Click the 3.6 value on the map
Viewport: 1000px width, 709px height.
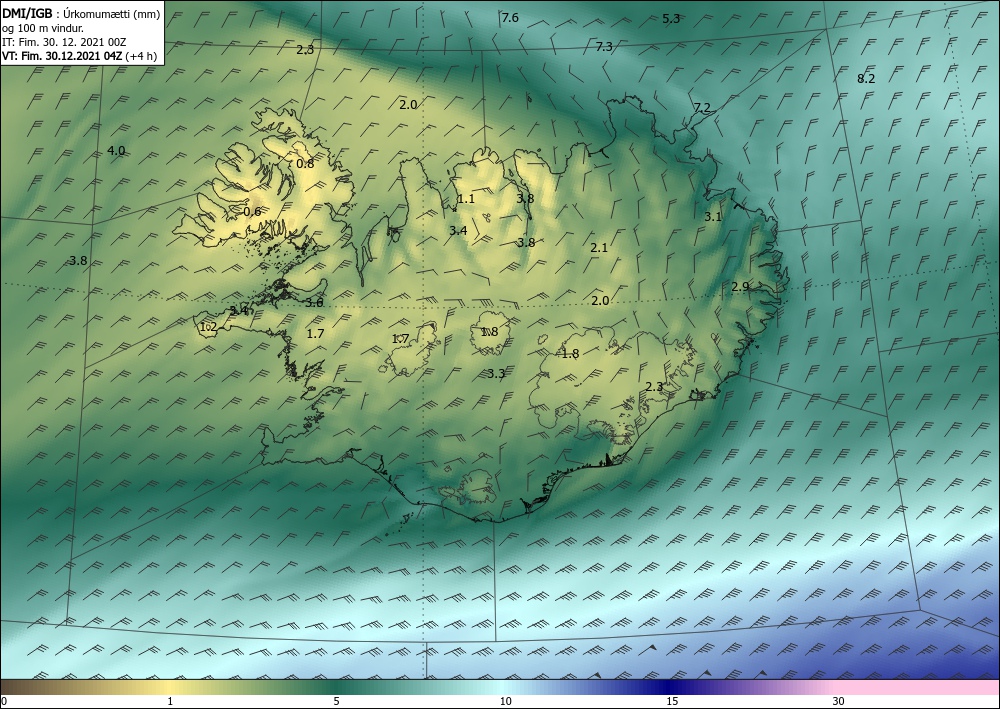pyautogui.click(x=314, y=303)
